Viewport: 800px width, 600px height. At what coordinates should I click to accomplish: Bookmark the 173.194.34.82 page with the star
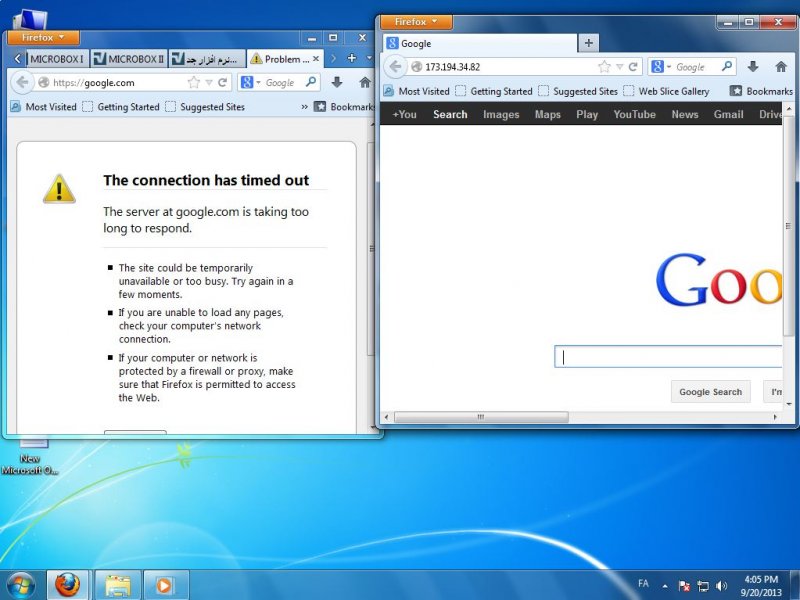click(x=604, y=67)
